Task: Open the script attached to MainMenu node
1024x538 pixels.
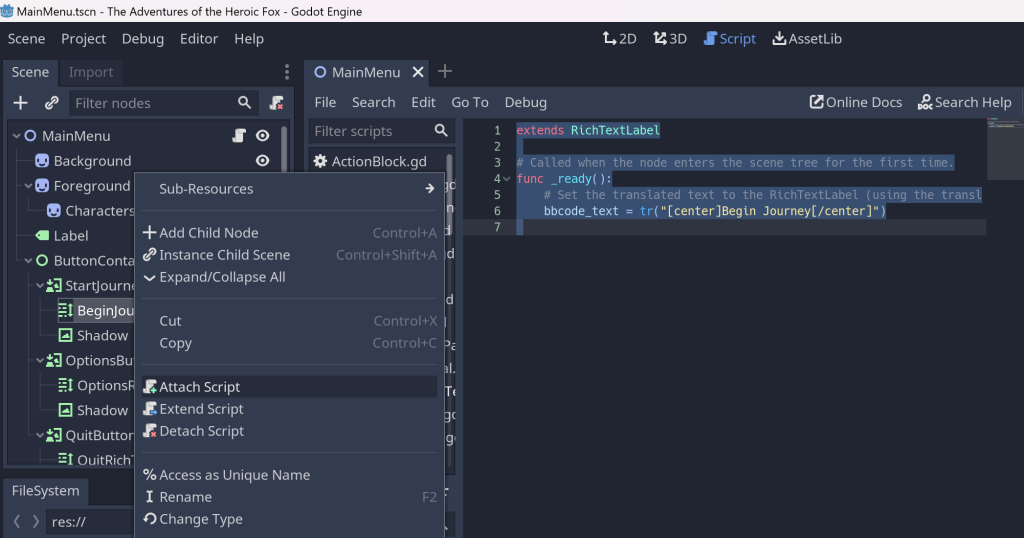Action: pyautogui.click(x=239, y=136)
